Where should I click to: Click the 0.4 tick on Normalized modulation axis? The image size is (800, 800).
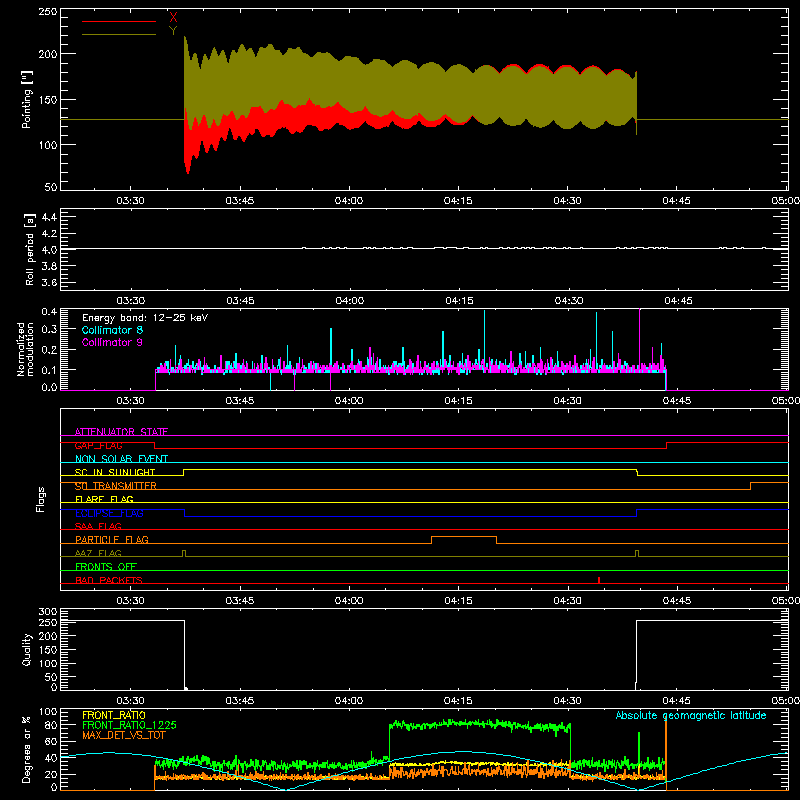click(49, 311)
